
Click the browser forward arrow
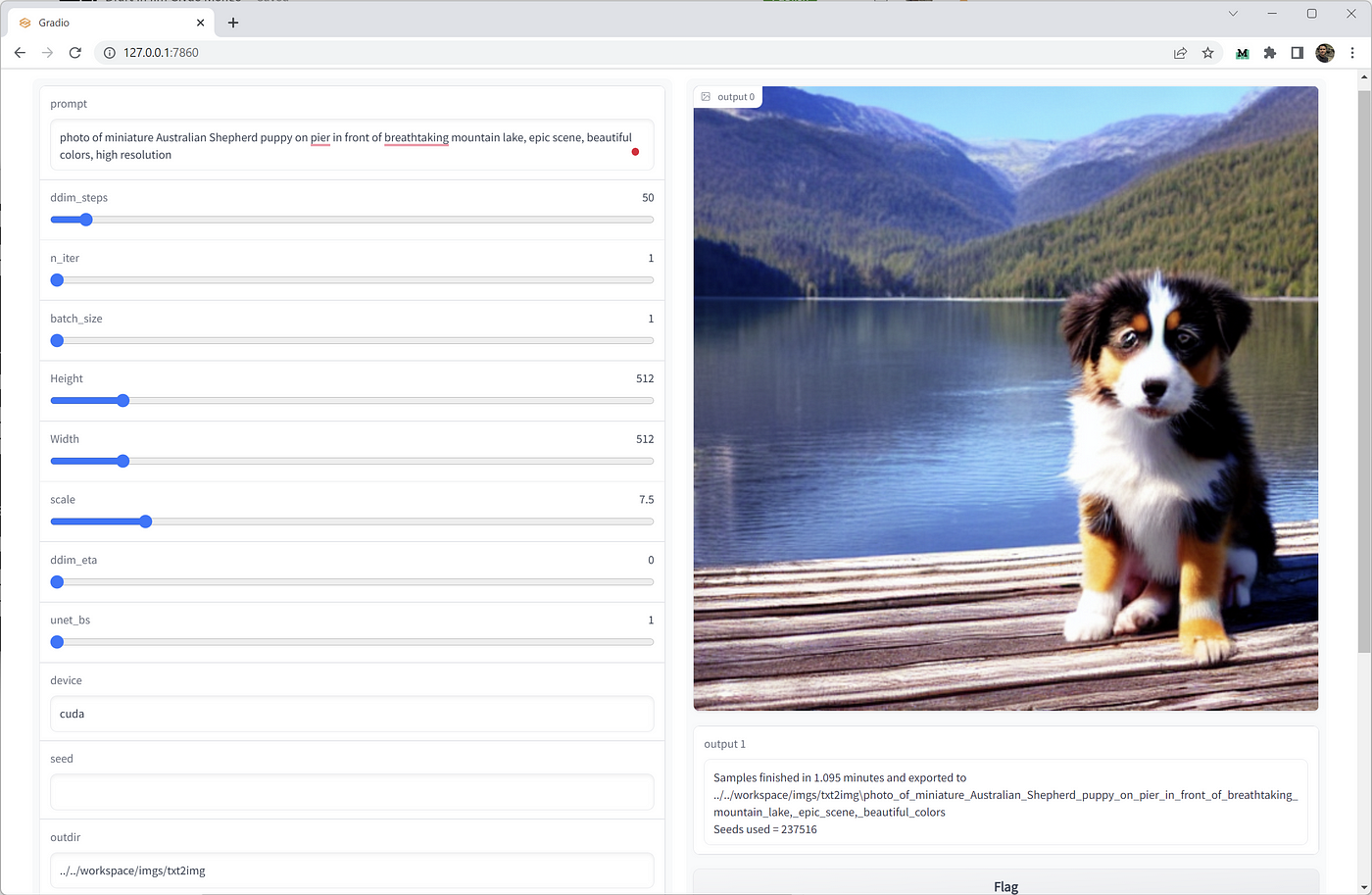pos(47,53)
